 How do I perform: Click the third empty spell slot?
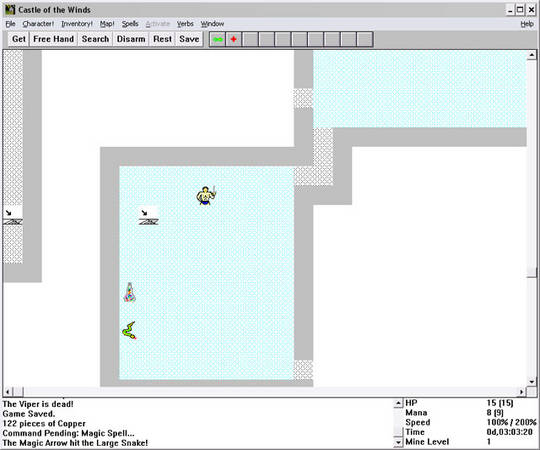[283, 39]
